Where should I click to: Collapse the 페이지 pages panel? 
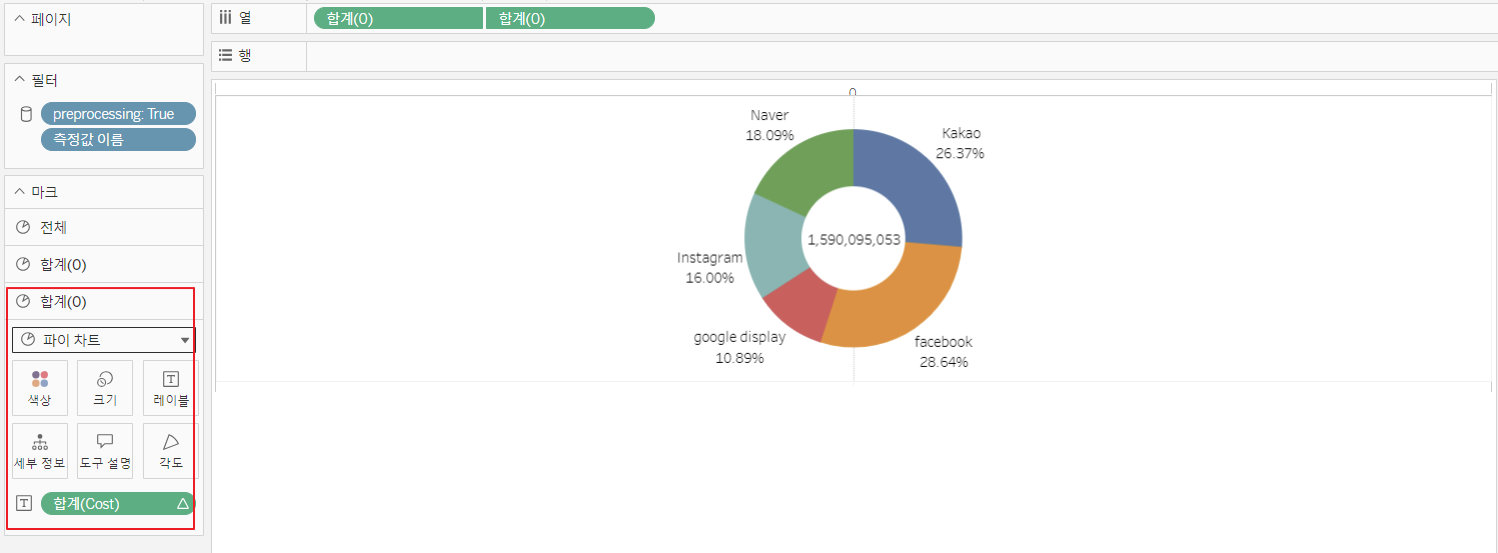[x=19, y=19]
